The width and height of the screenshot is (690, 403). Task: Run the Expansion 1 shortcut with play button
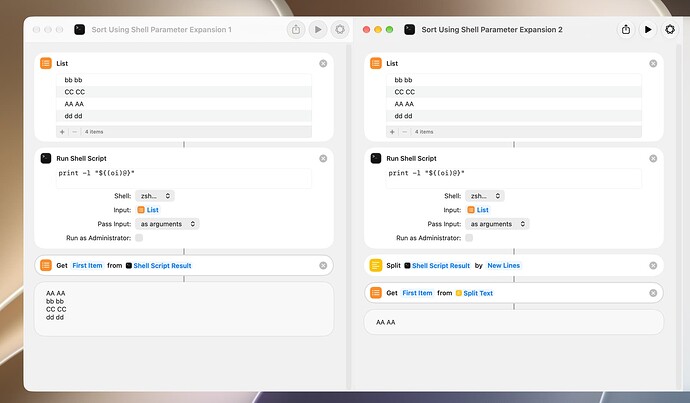(x=318, y=29)
